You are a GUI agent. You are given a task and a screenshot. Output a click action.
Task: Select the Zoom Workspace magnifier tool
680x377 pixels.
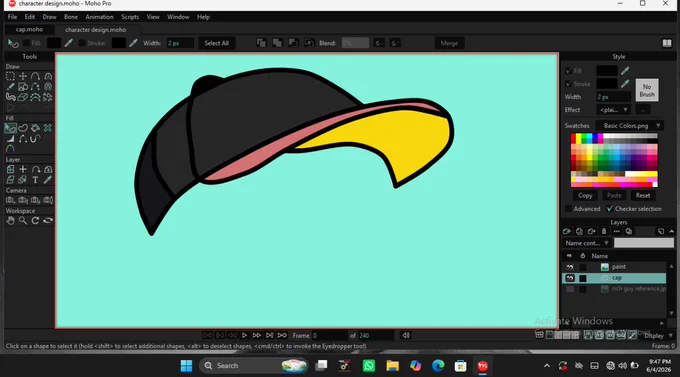tap(23, 220)
